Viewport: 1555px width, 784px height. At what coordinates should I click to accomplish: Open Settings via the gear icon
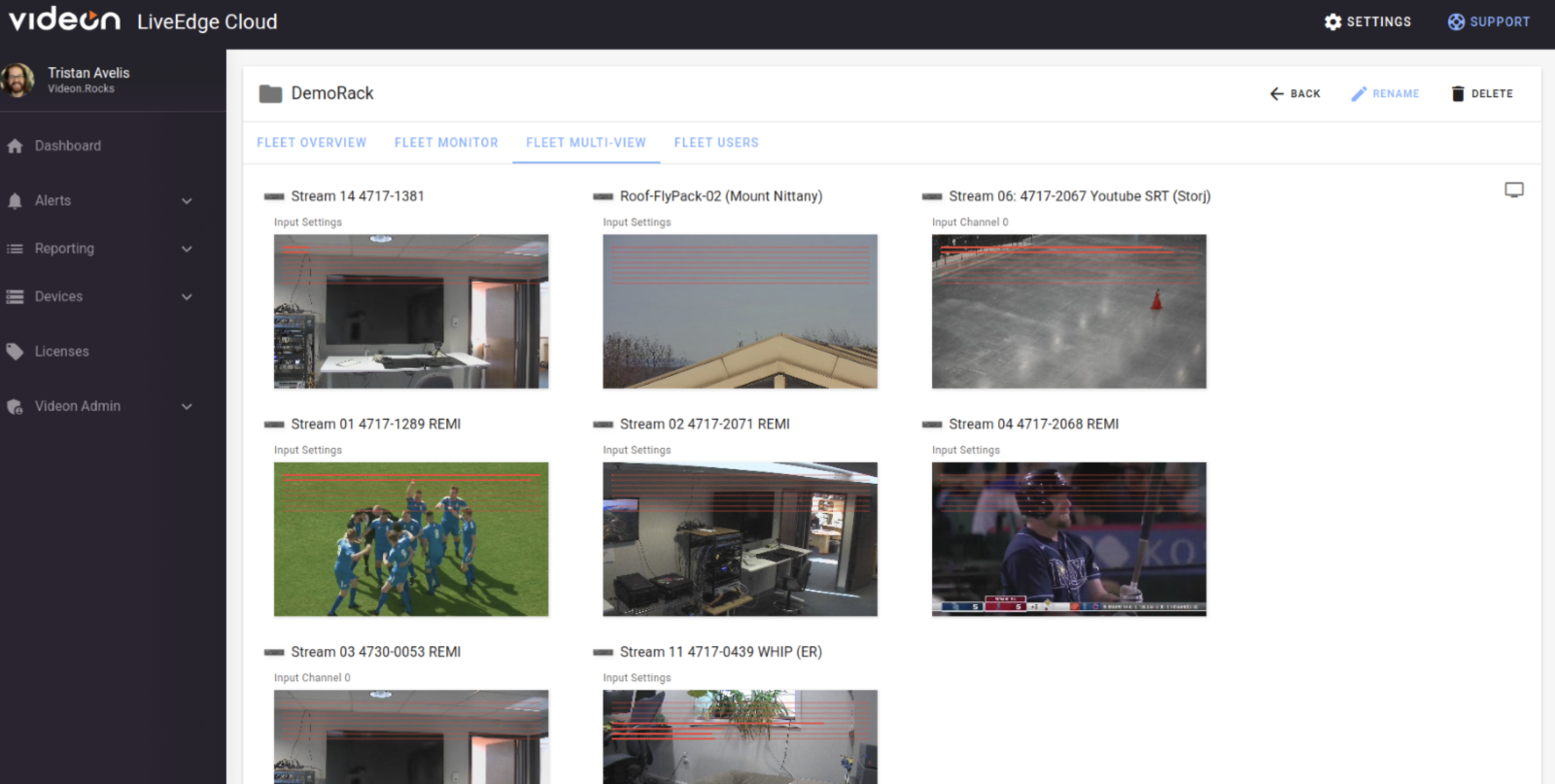click(1332, 21)
